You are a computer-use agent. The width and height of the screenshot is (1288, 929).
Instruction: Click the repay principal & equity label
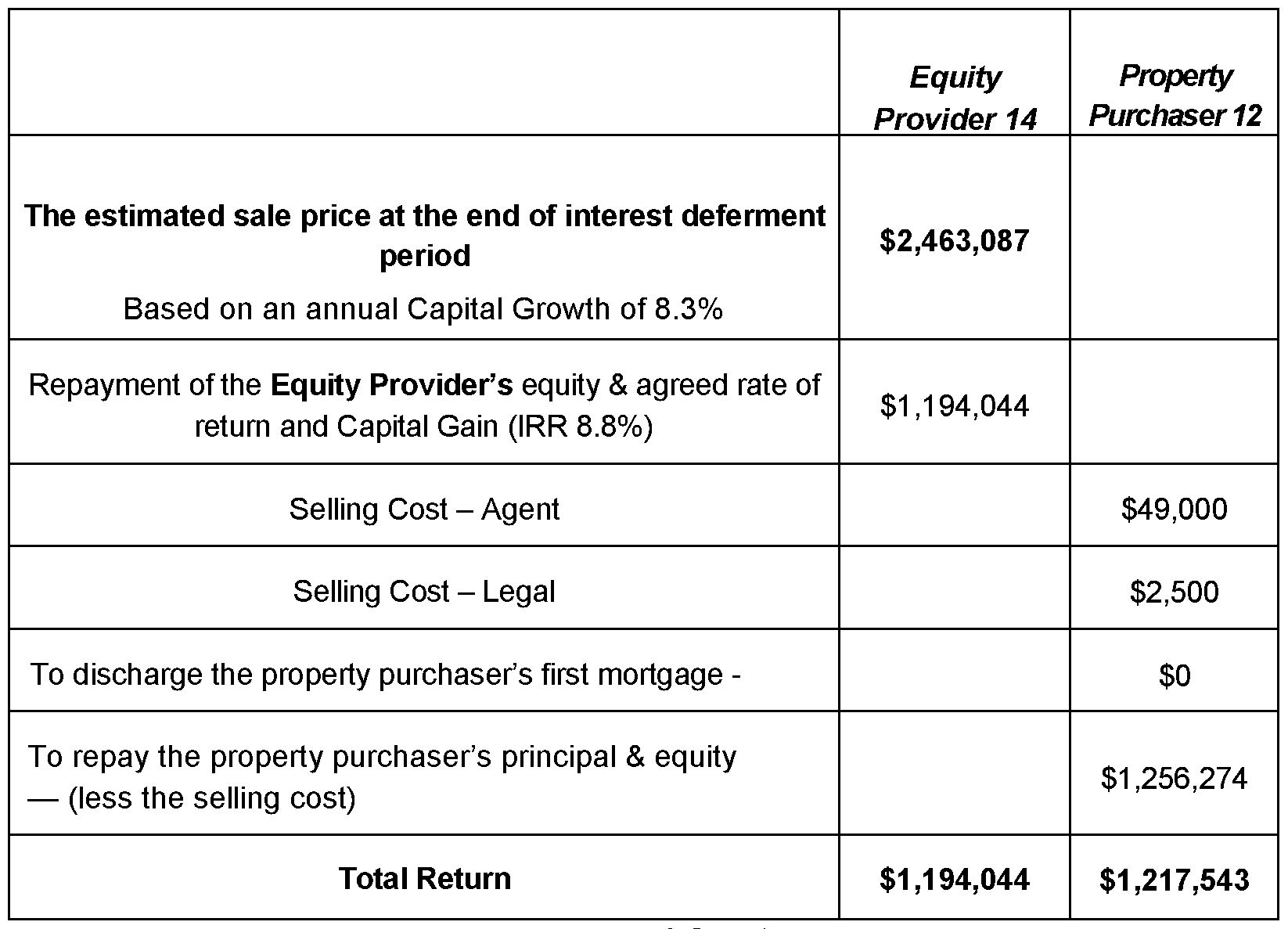click(x=382, y=776)
